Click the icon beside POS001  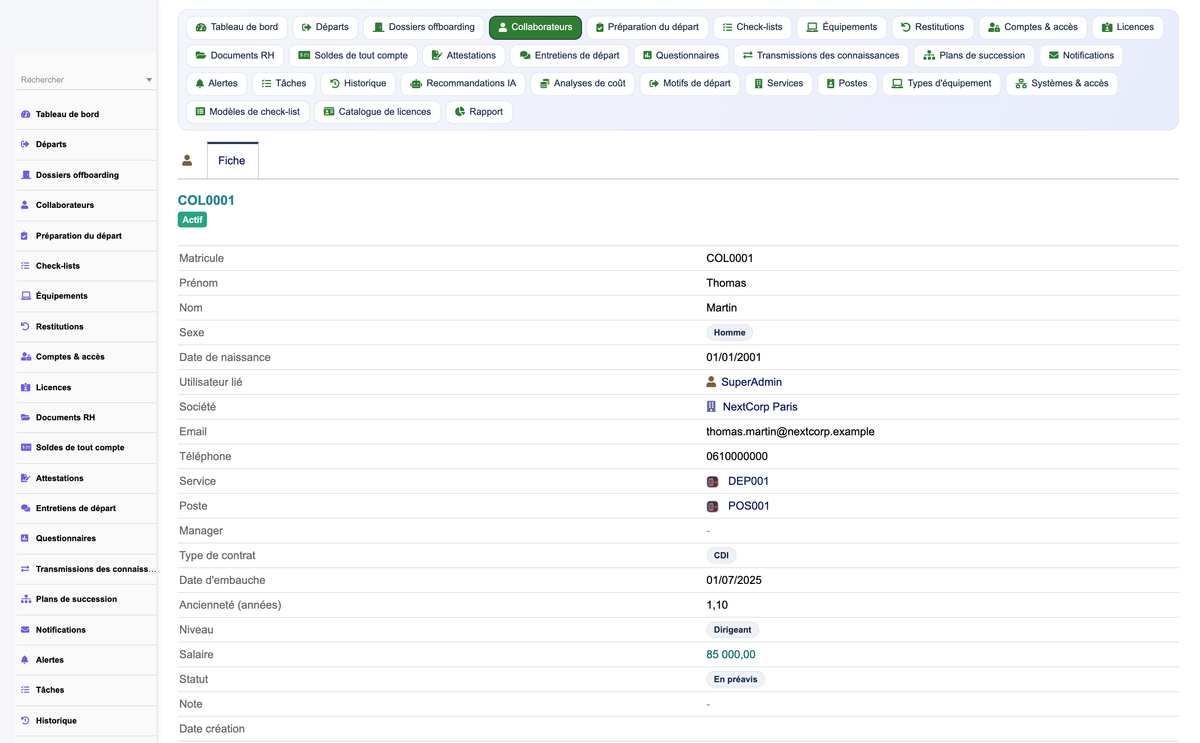712,506
